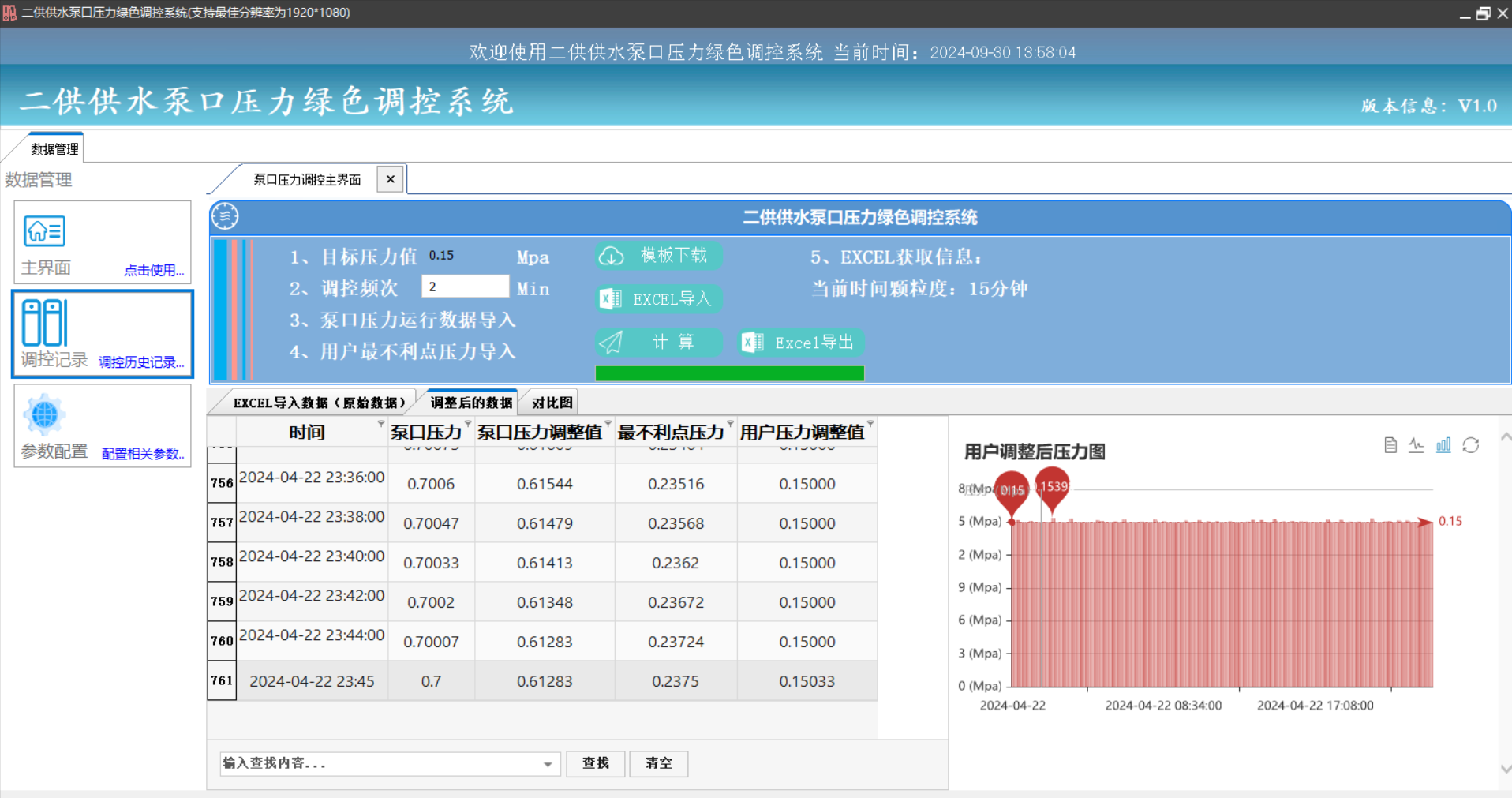The width and height of the screenshot is (1512, 798).
Task: Click the chart restore refresh icon
Action: coord(1471,445)
